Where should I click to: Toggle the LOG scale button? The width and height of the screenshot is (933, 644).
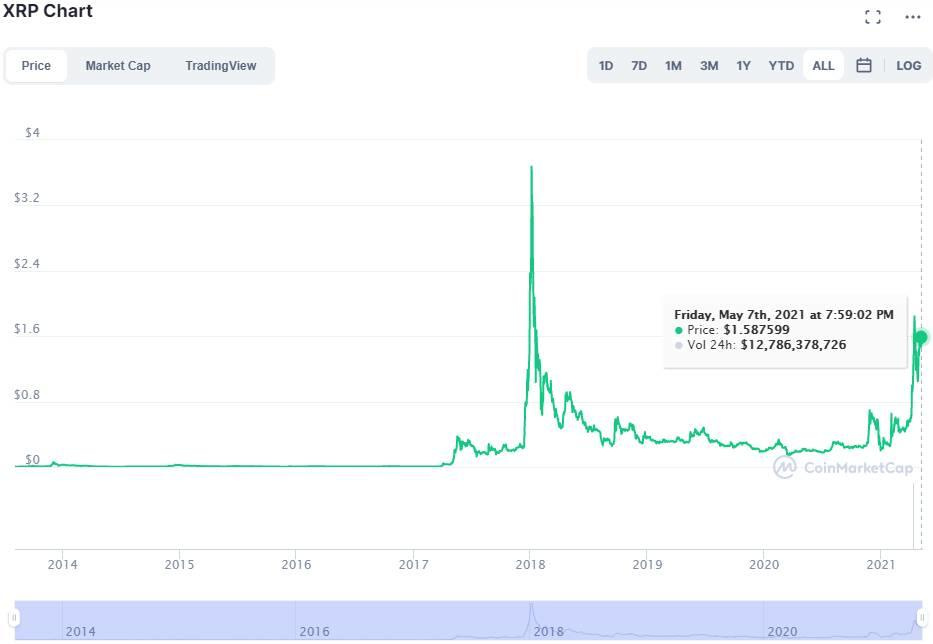point(908,66)
